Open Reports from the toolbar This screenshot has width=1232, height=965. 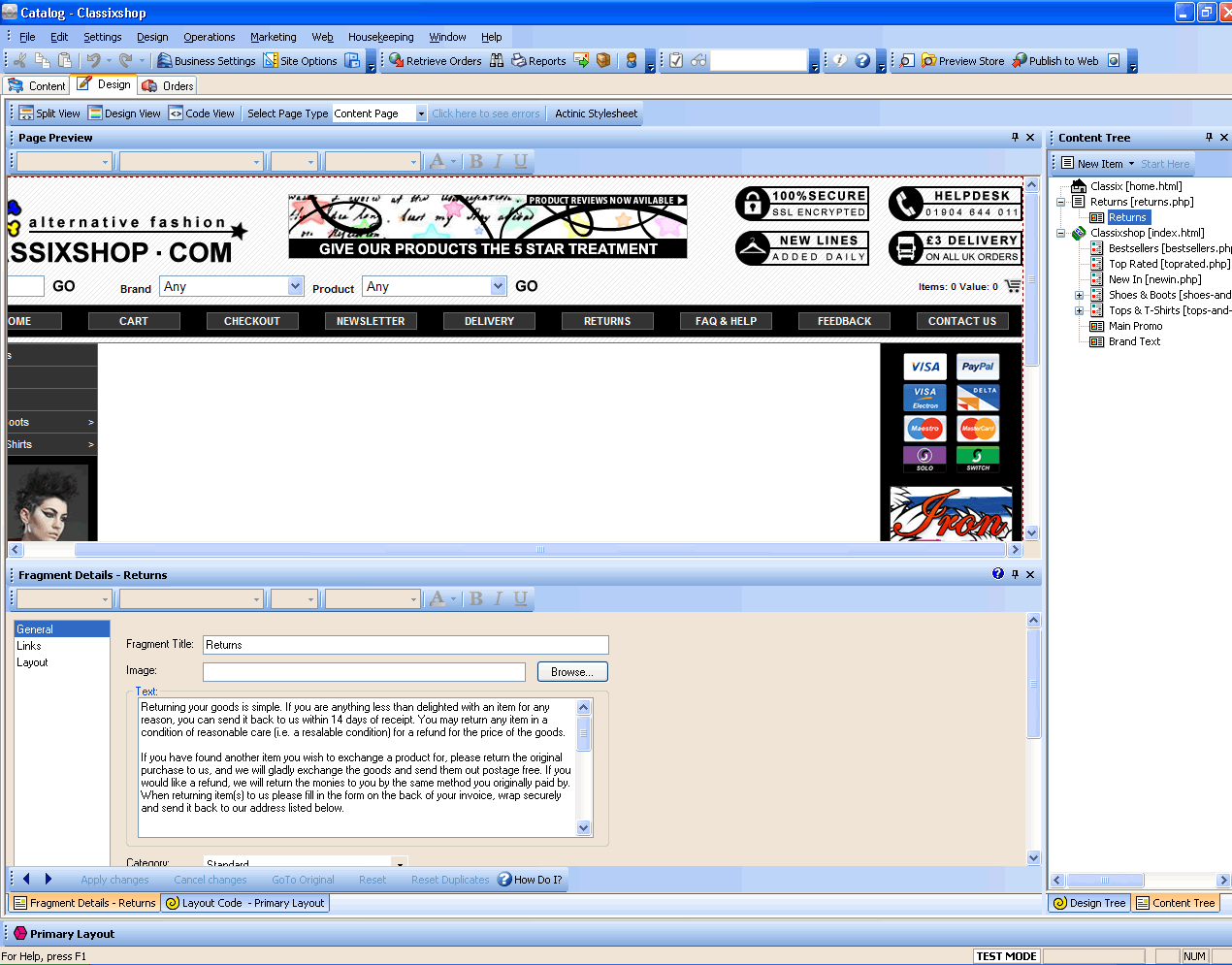519,61
